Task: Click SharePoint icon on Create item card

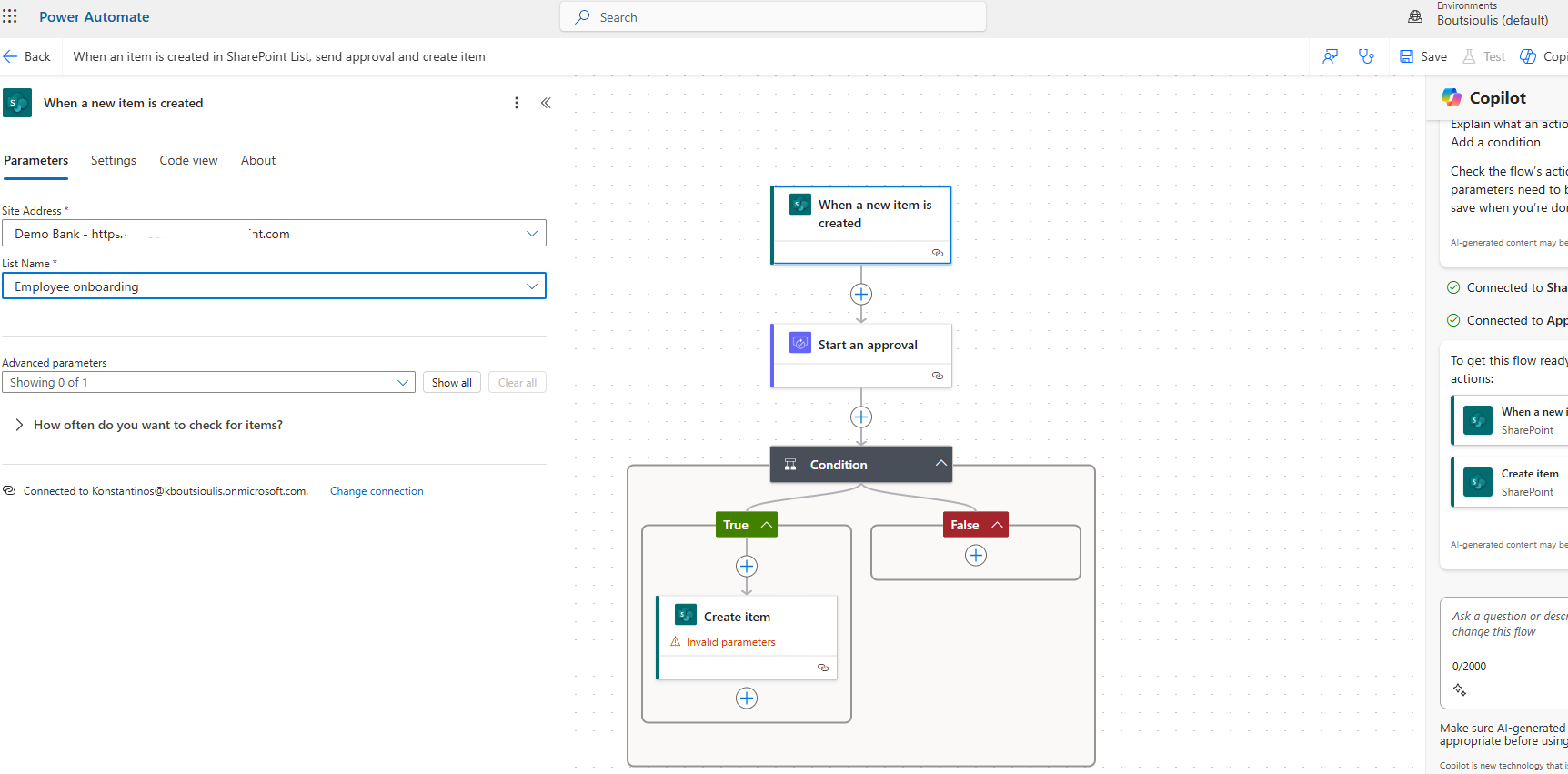Action: coord(686,616)
